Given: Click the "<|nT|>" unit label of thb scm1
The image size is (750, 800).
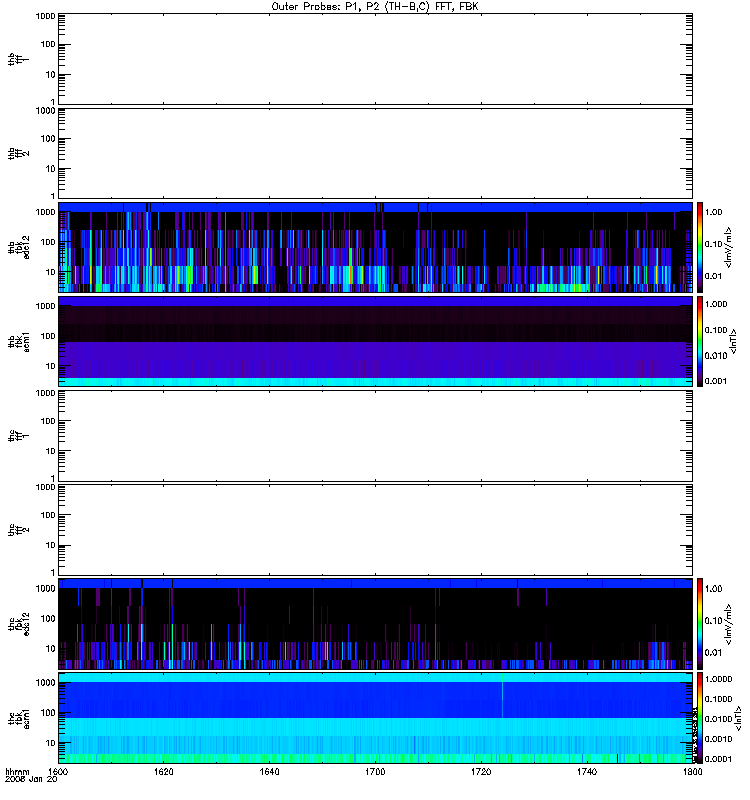Looking at the screenshot, I should (733, 342).
